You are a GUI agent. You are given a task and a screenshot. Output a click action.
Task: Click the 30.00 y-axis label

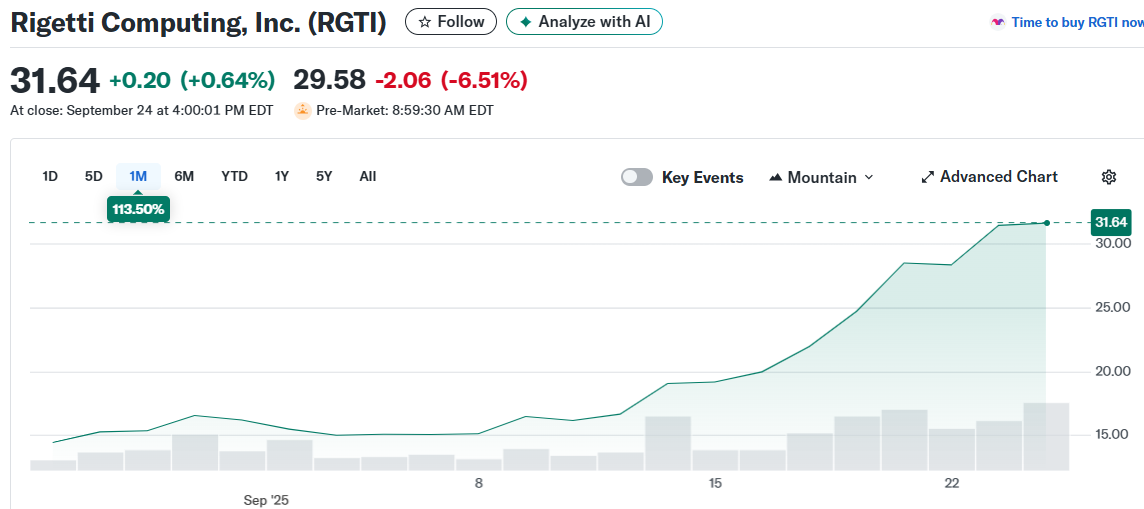tap(1113, 243)
